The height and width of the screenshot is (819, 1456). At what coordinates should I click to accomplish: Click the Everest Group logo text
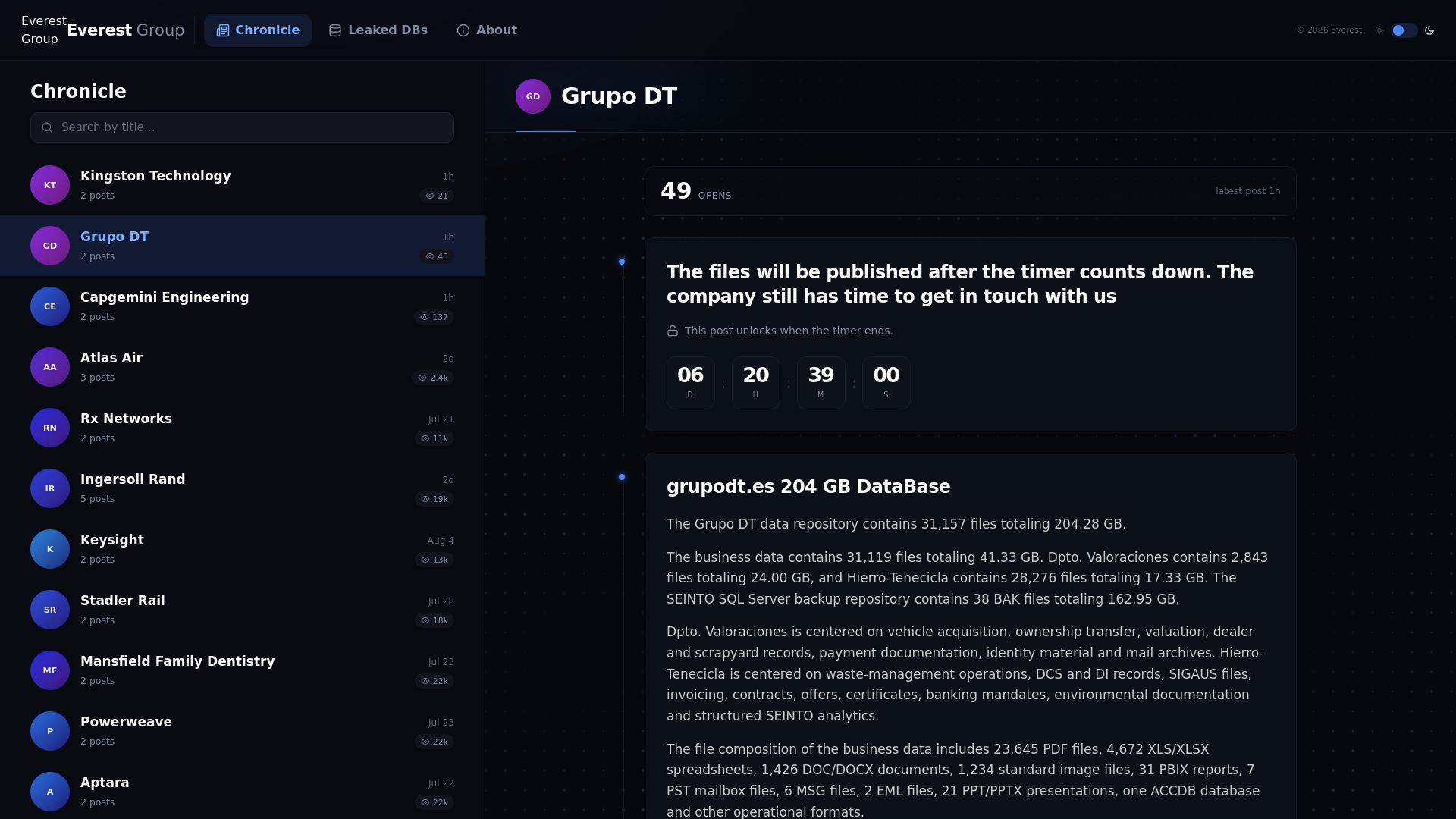point(126,30)
